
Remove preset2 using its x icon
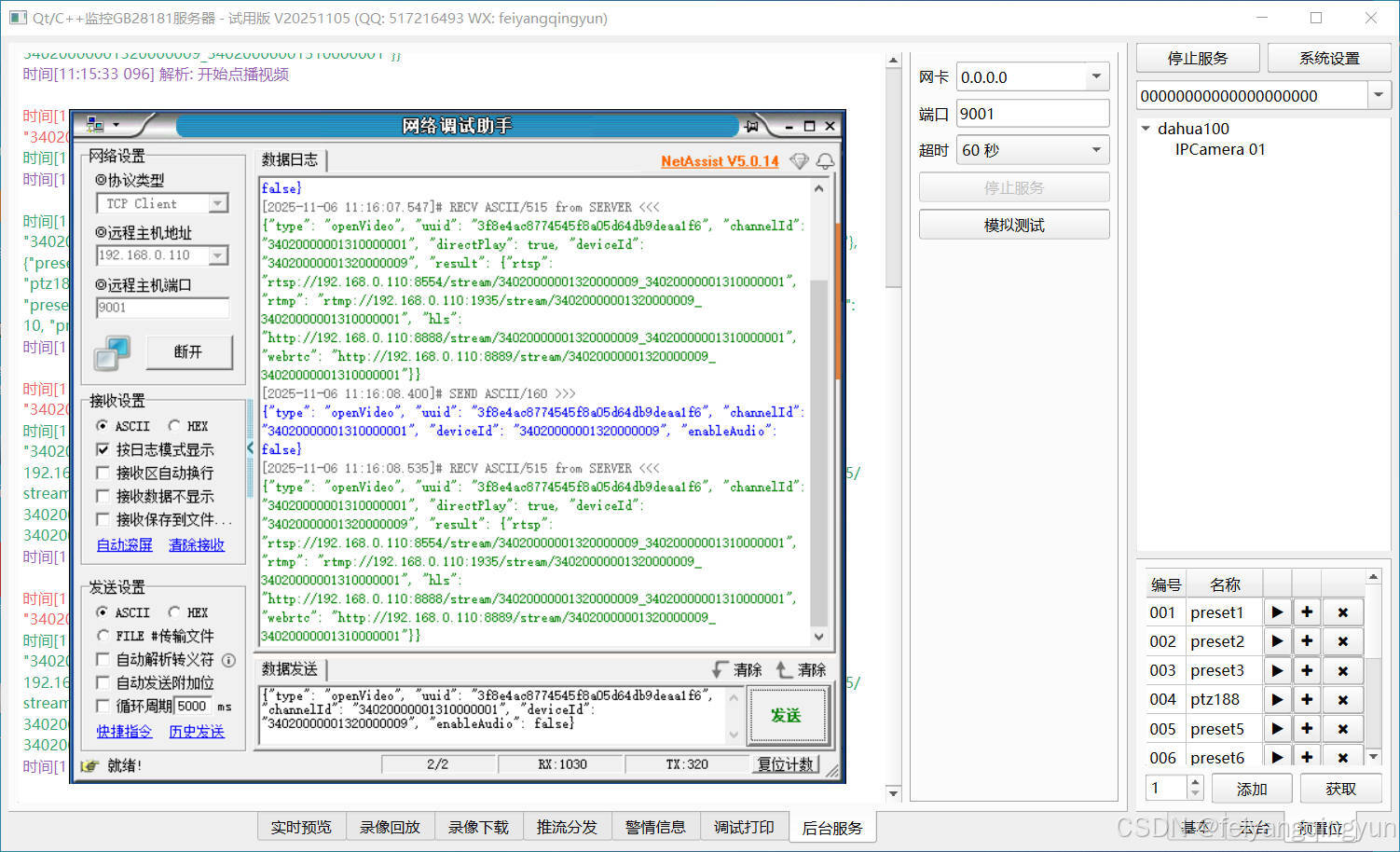tap(1342, 641)
